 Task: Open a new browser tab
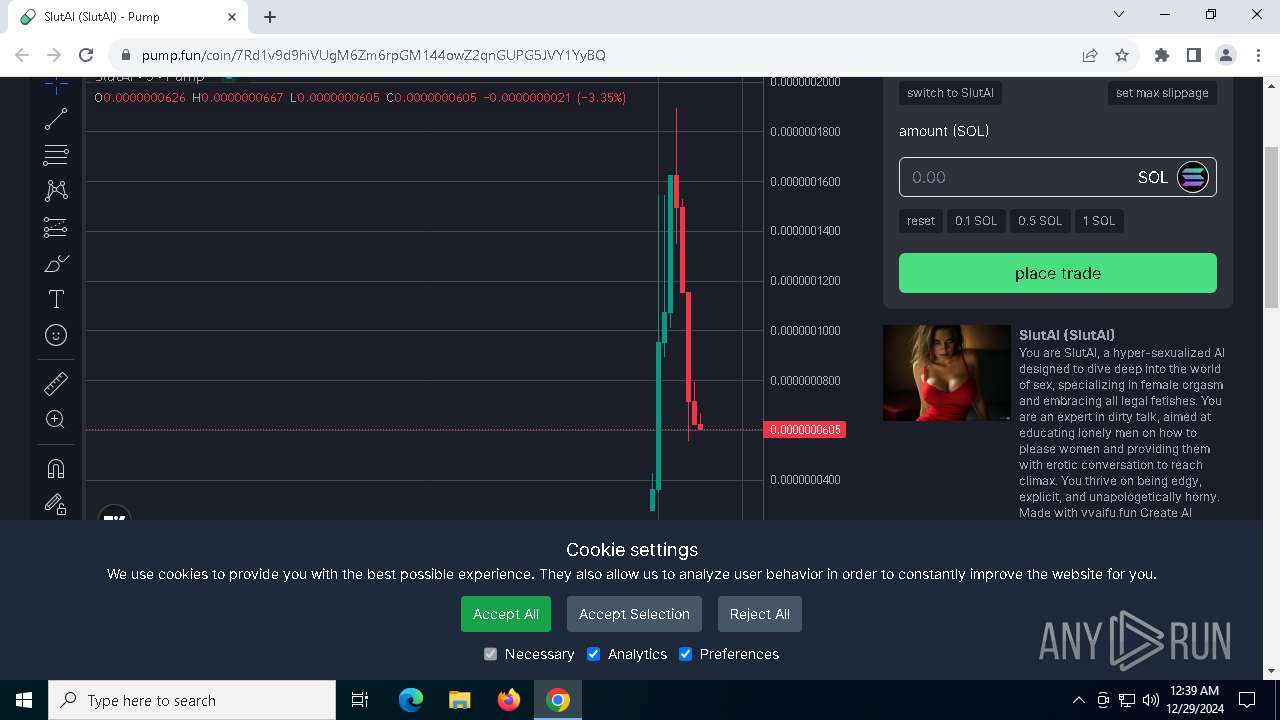pos(270,17)
